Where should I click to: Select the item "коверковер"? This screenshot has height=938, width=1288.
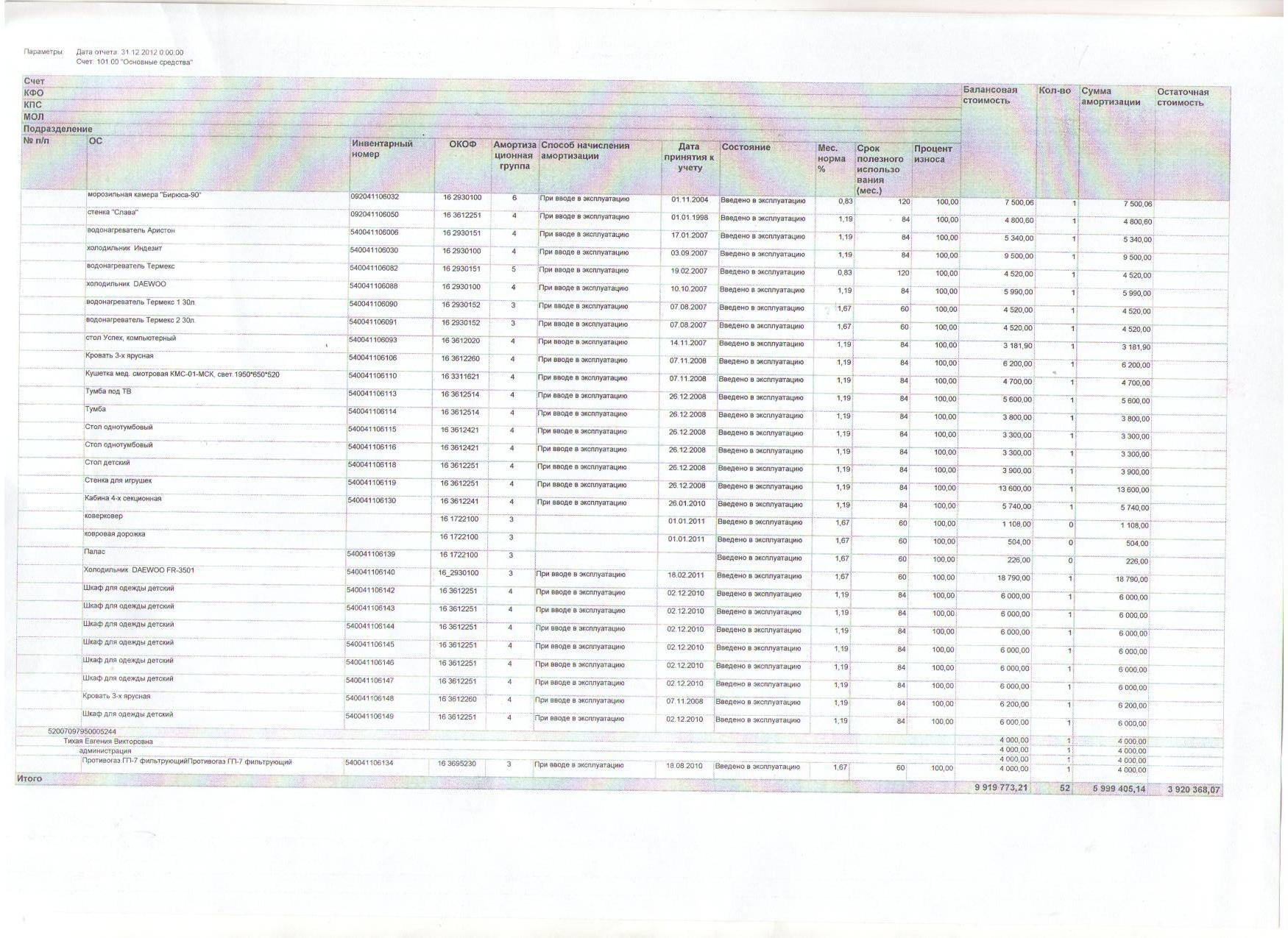pos(104,516)
